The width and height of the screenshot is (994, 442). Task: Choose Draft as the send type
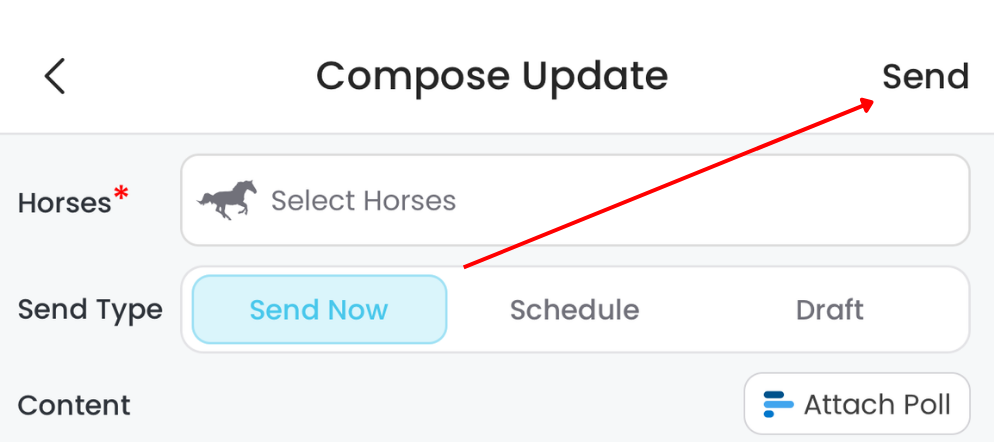tap(829, 310)
